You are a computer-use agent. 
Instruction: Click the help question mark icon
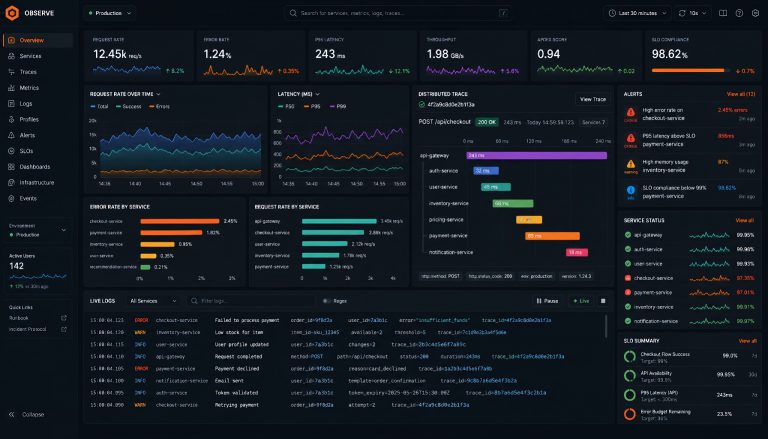click(x=739, y=13)
